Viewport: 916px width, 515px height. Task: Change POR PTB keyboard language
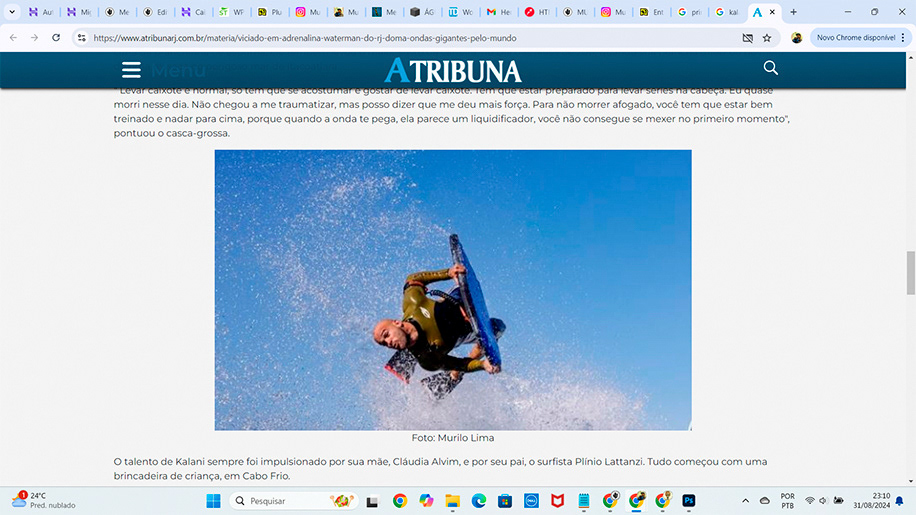click(787, 501)
